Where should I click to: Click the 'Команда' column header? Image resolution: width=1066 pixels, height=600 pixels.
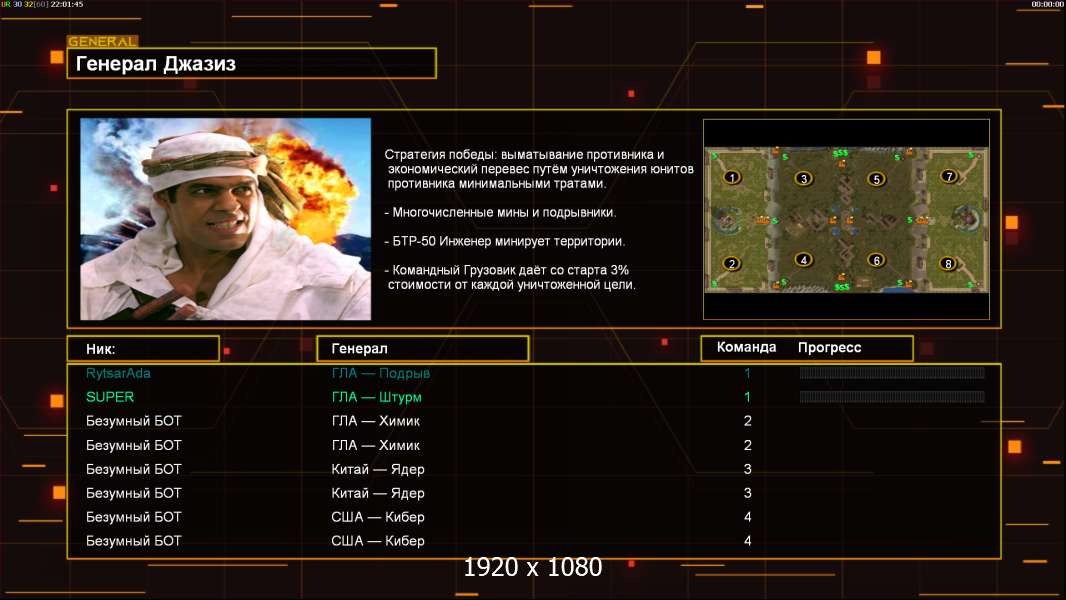746,347
